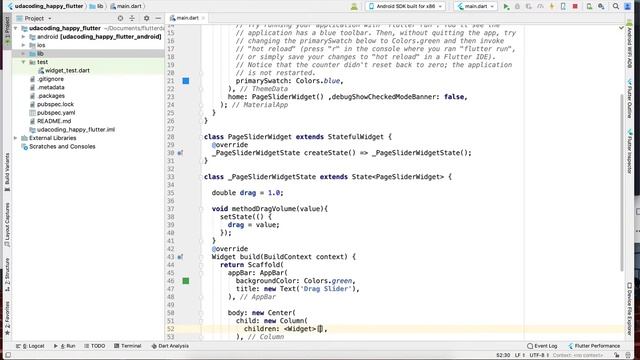Open the Terminal tool window
The width and height of the screenshot is (640, 360).
[x=127, y=346]
